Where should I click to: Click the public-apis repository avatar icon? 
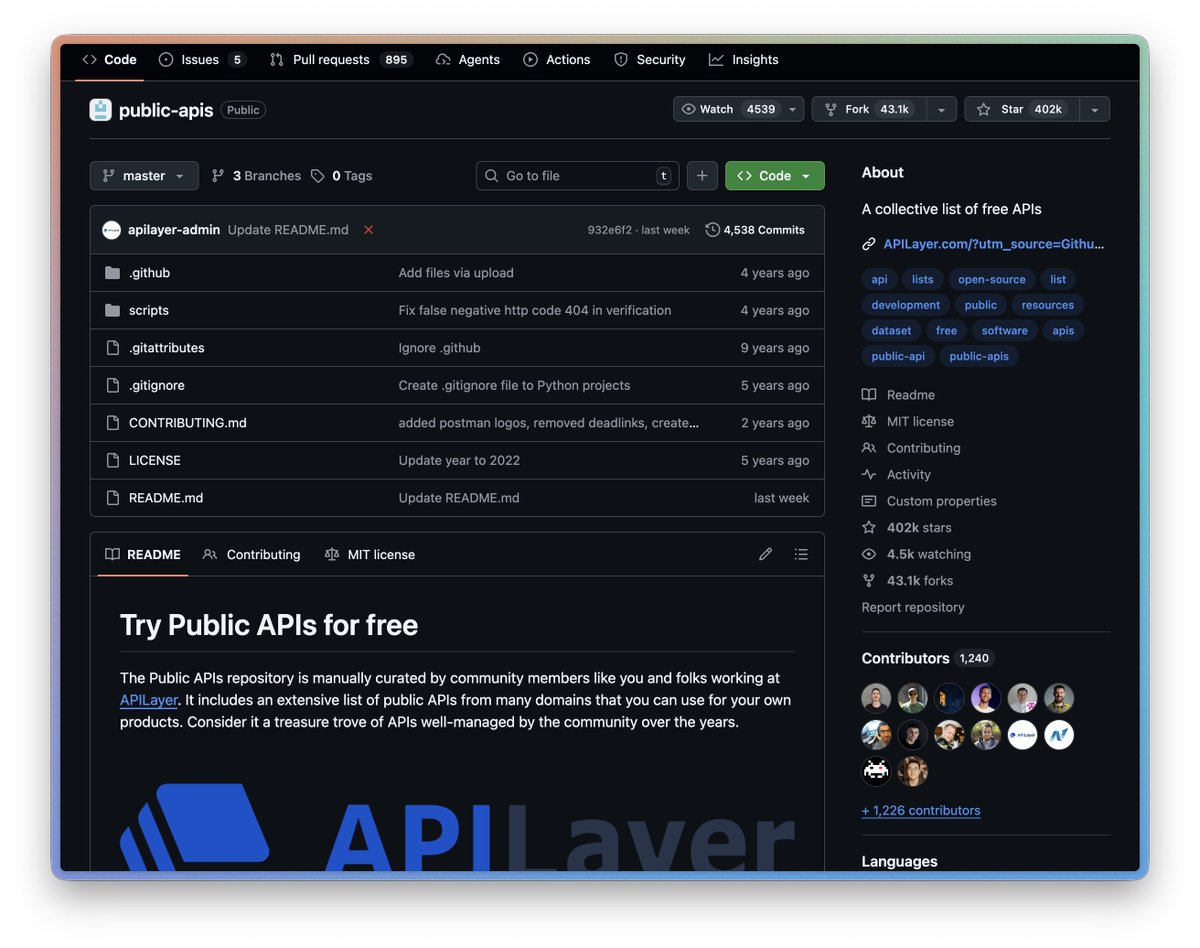click(x=100, y=110)
